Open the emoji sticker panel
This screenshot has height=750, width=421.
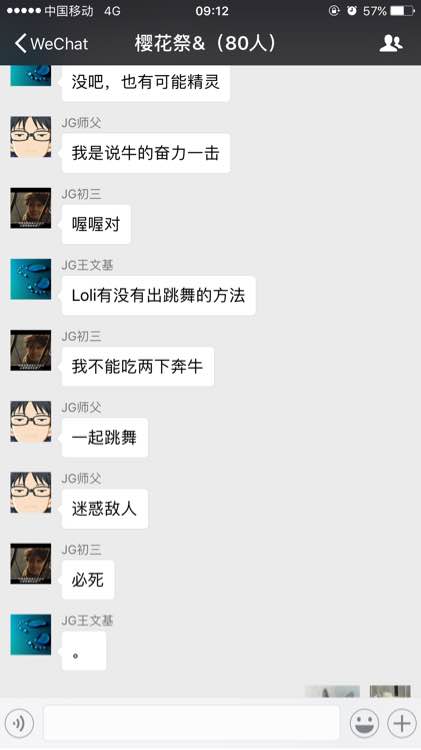click(x=365, y=723)
